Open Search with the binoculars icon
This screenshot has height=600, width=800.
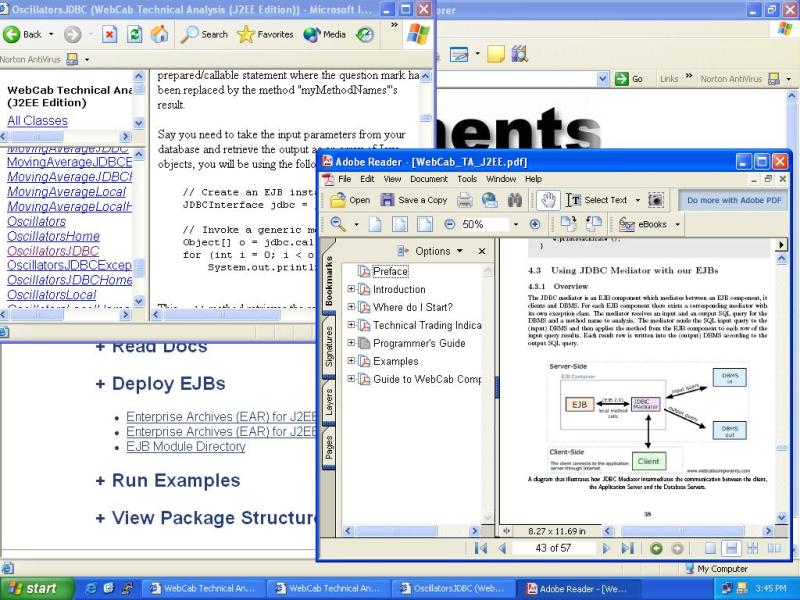[515, 200]
